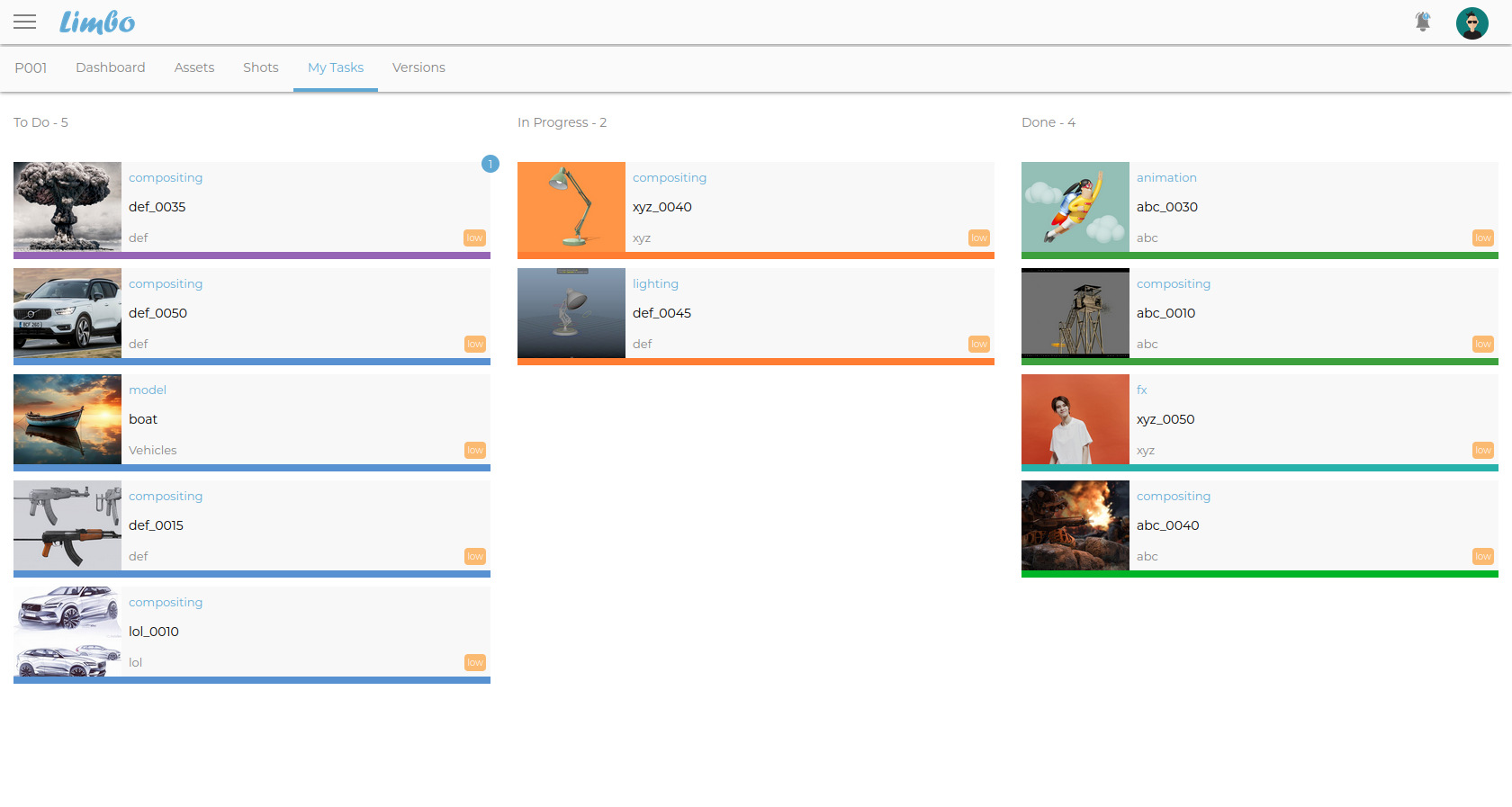Viewport: 1512px width, 807px height.
Task: Switch to the Dashboard tab
Action: click(x=110, y=67)
